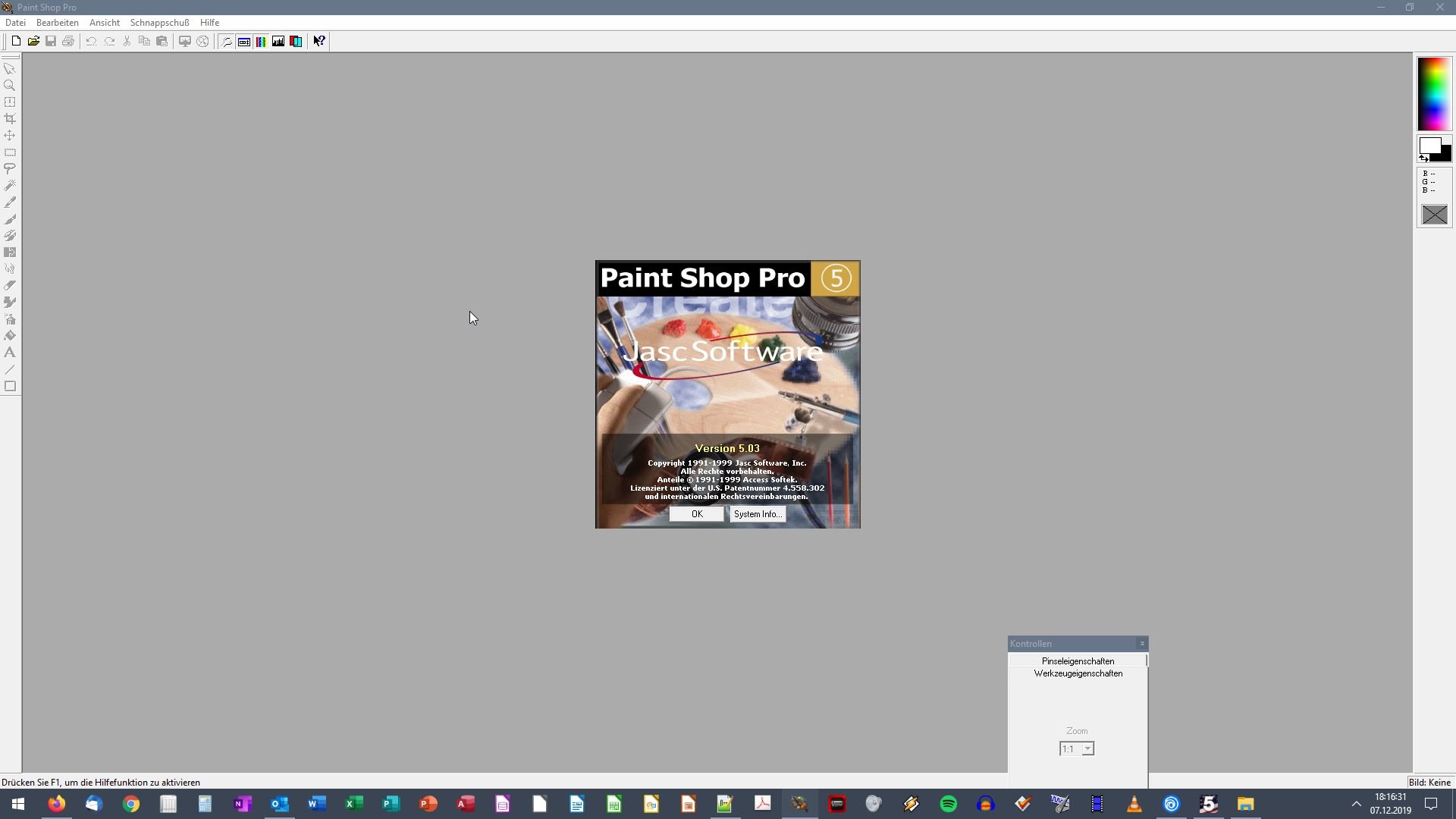Open the Datei menu
Viewport: 1456px width, 819px height.
tap(15, 23)
